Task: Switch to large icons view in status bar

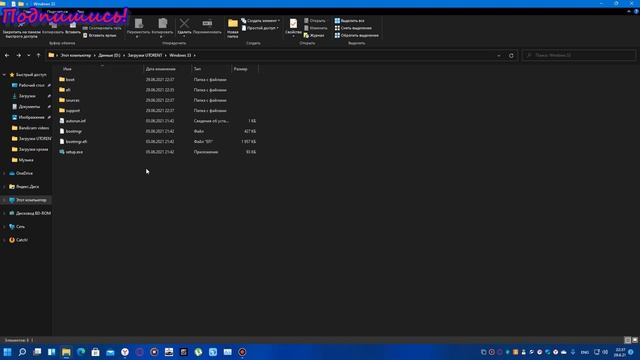Action: click(635, 340)
